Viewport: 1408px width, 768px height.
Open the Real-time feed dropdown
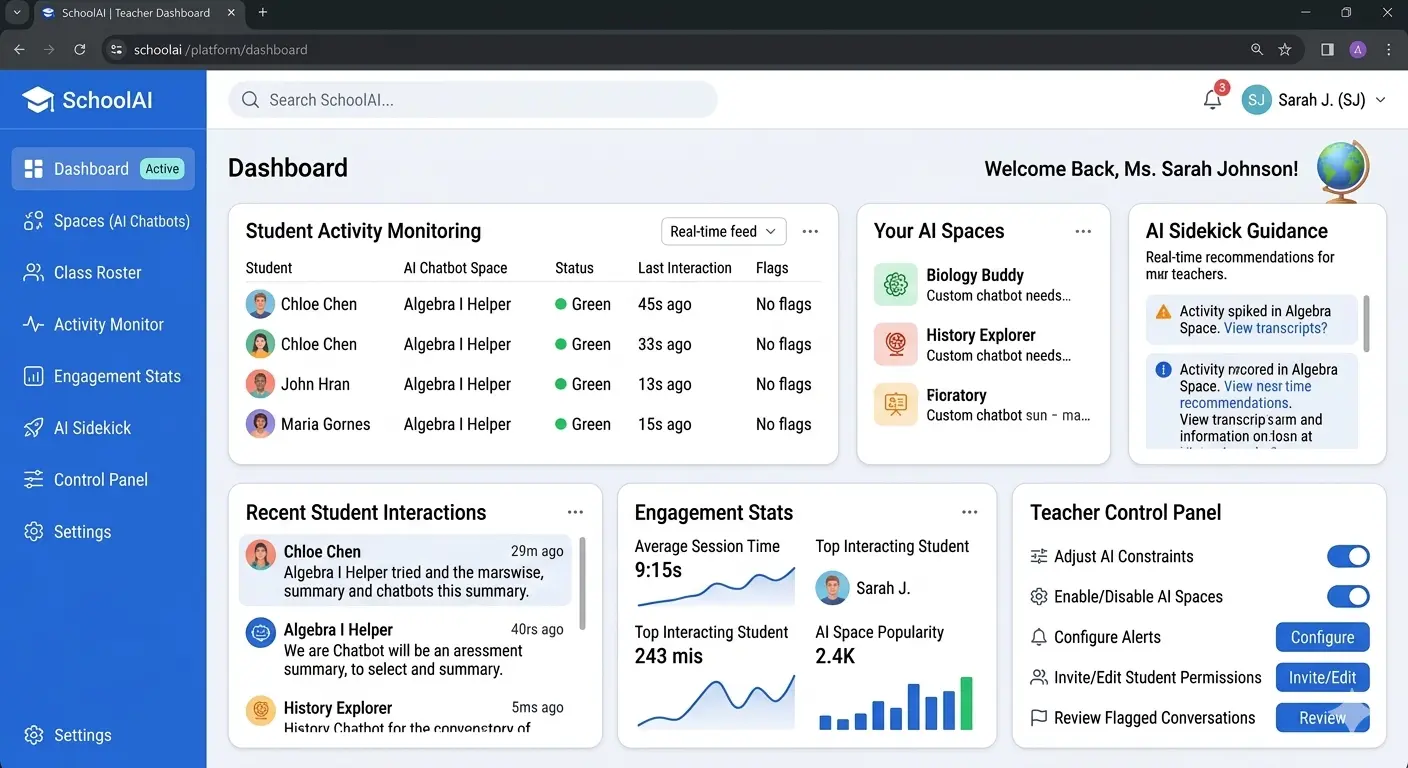(x=722, y=231)
